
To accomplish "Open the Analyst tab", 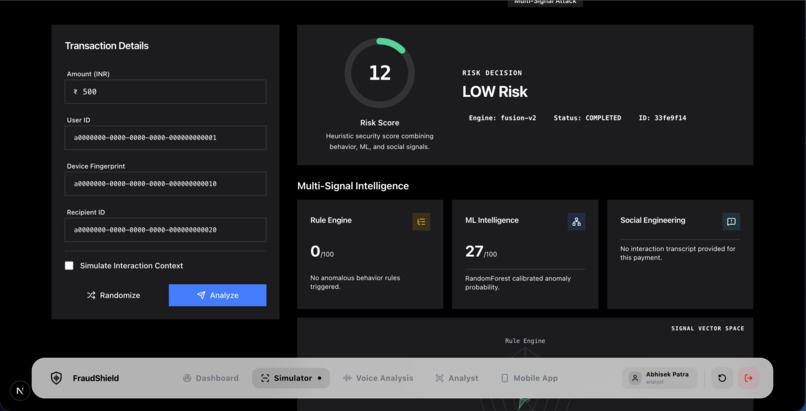I will point(457,378).
